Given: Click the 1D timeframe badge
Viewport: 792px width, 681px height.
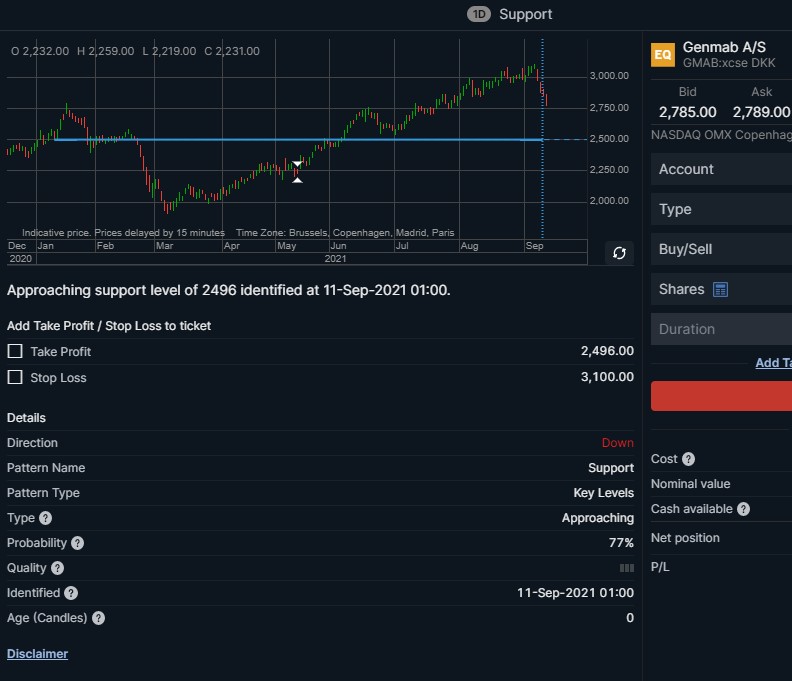Looking at the screenshot, I should pyautogui.click(x=479, y=14).
